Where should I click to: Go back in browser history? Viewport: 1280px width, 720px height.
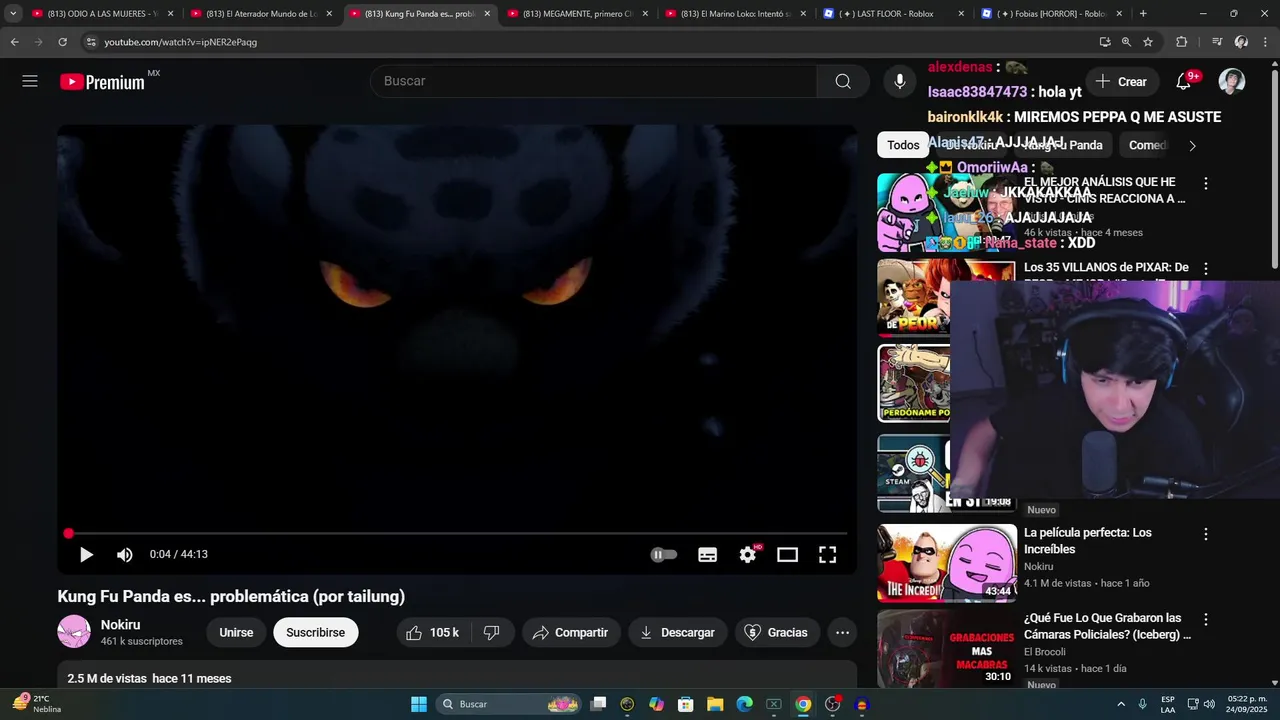pos(14,42)
